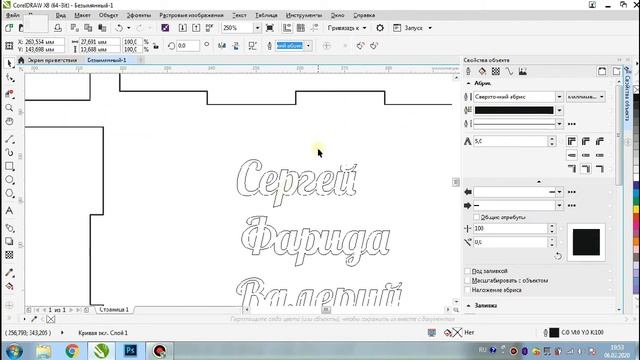The width and height of the screenshot is (640, 360).
Task: Select the Ellipse tool
Action: [10, 180]
